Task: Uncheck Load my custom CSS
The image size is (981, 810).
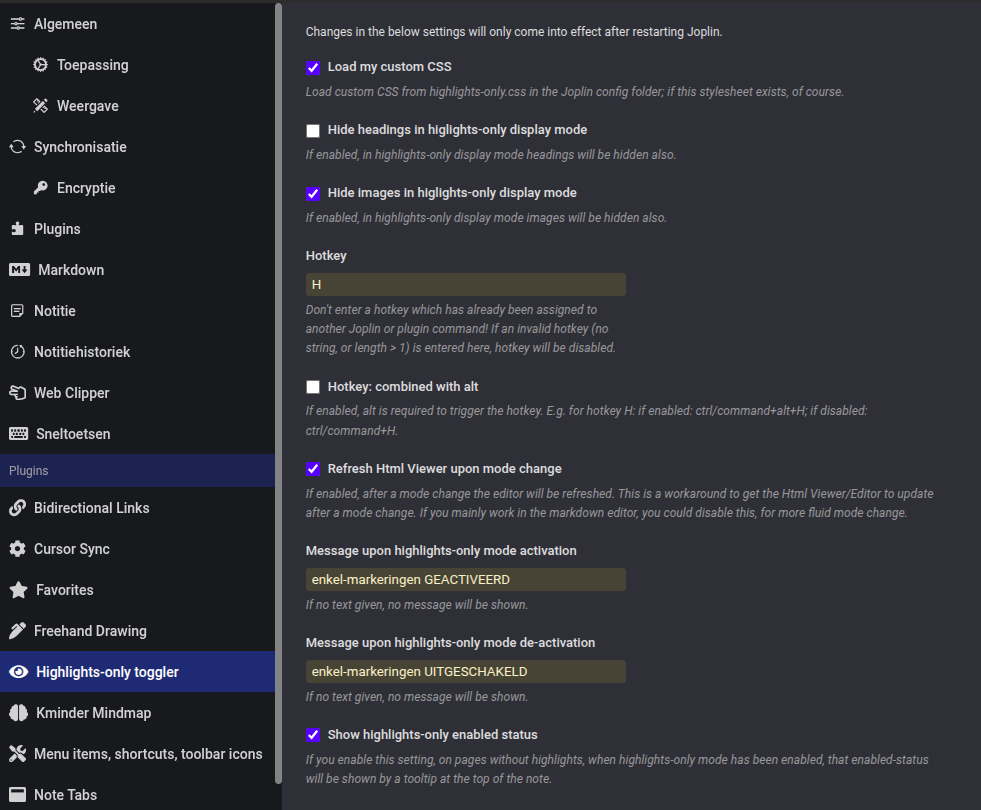Action: click(313, 67)
